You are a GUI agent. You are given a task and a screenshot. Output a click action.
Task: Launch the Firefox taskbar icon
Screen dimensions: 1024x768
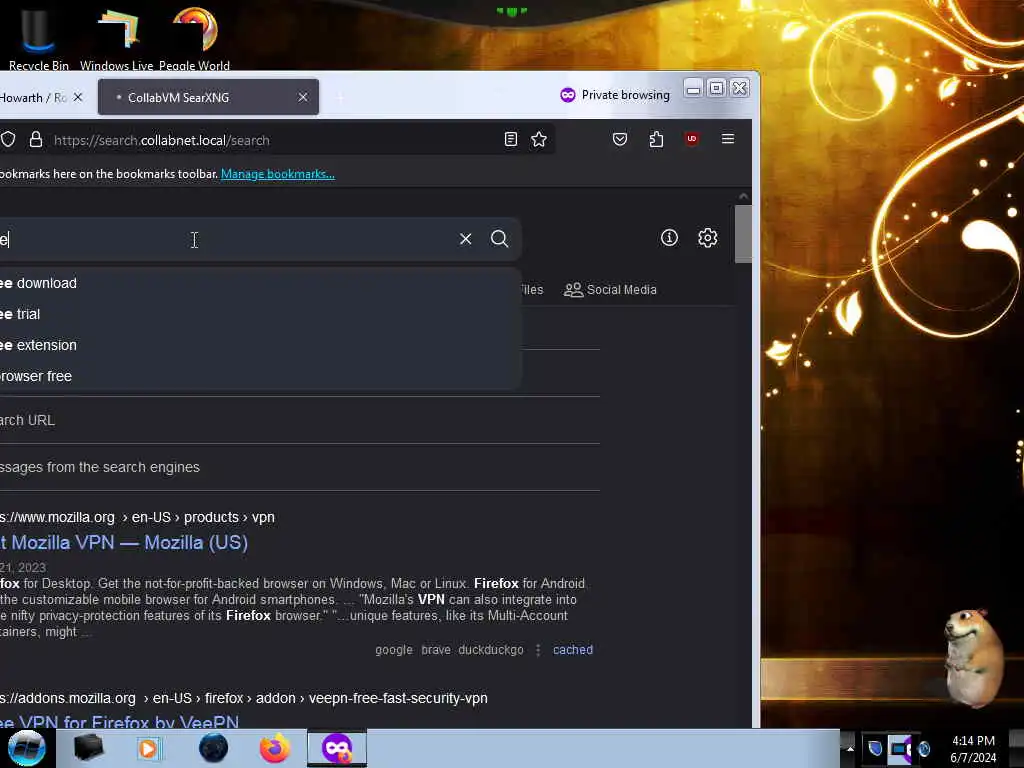coord(274,748)
